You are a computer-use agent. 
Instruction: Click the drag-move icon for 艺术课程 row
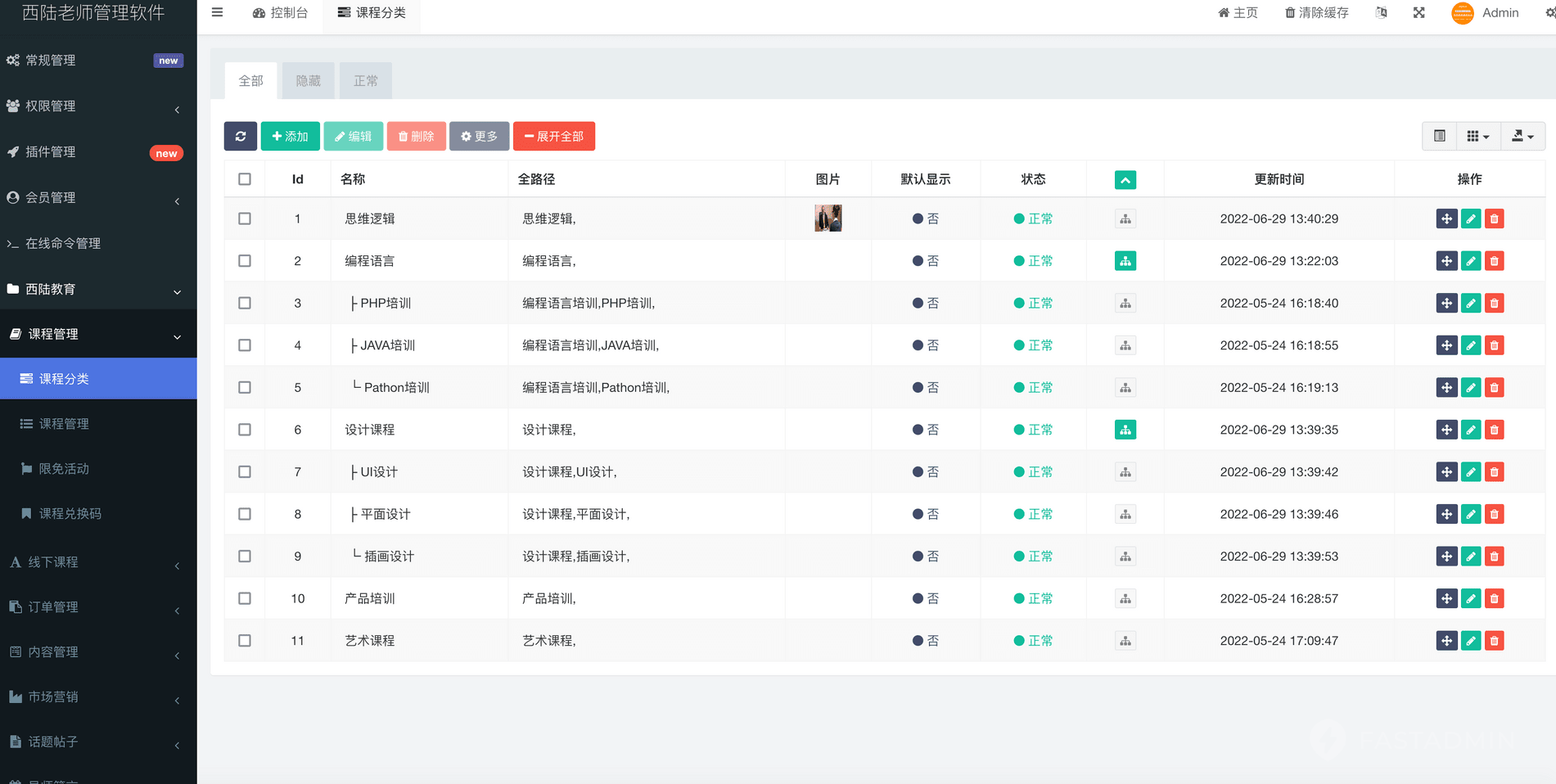1446,641
